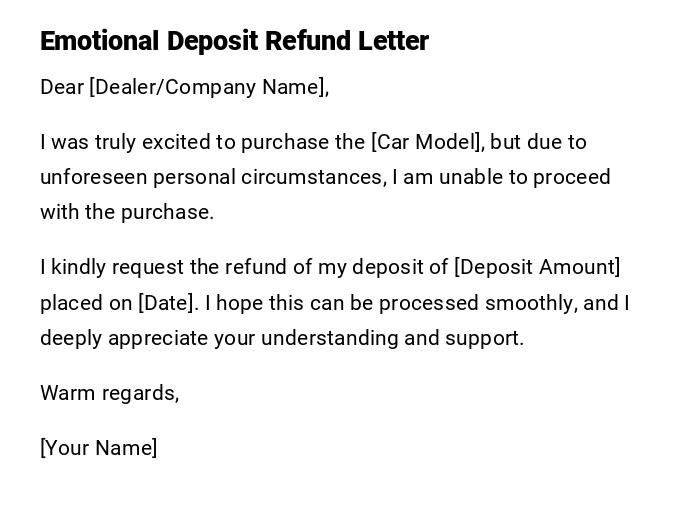Screen dimensions: 700x510
Task: Place cursor on the word "Dear"
Action: [61, 87]
